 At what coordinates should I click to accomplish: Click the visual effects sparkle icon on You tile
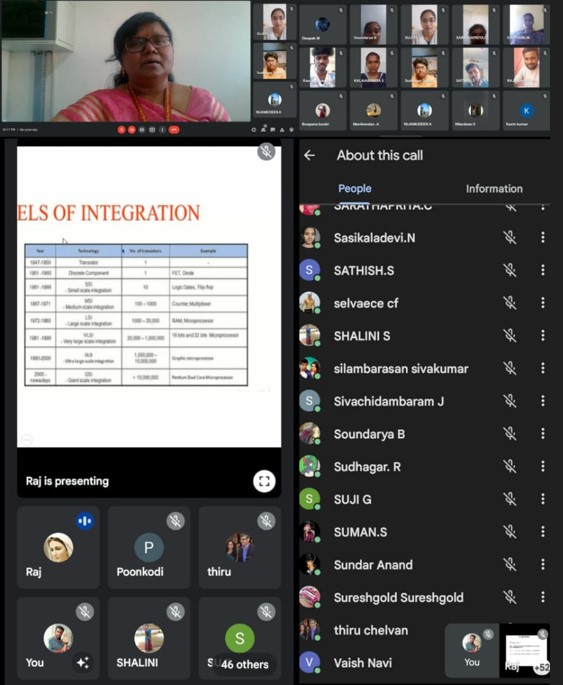click(x=83, y=662)
